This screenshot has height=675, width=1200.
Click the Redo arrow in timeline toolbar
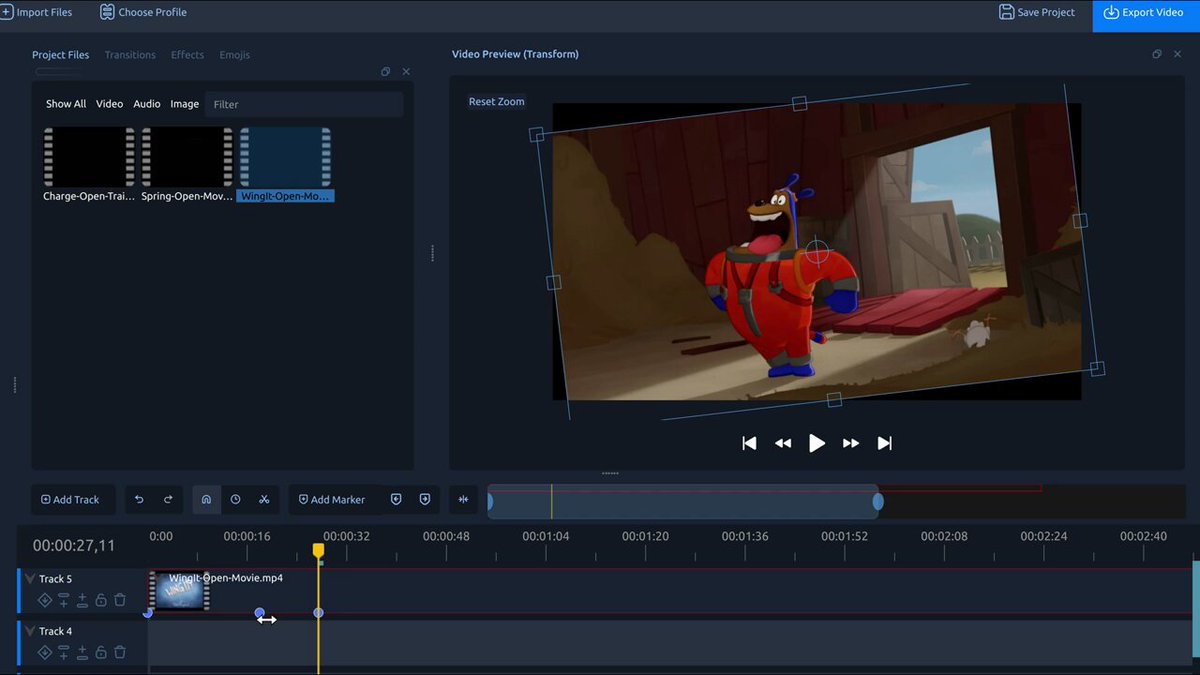point(168,499)
